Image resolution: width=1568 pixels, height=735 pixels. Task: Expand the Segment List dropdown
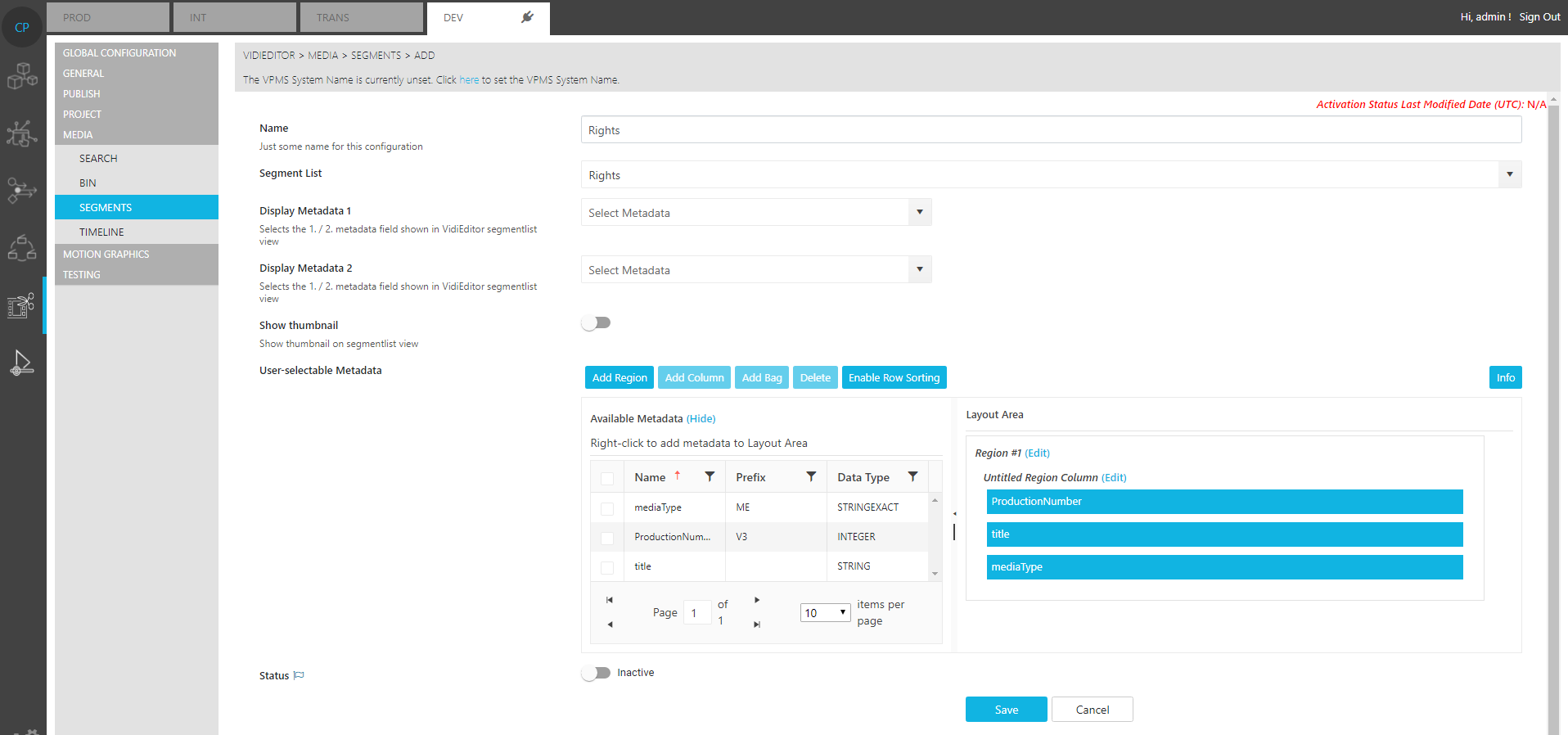[1509, 174]
